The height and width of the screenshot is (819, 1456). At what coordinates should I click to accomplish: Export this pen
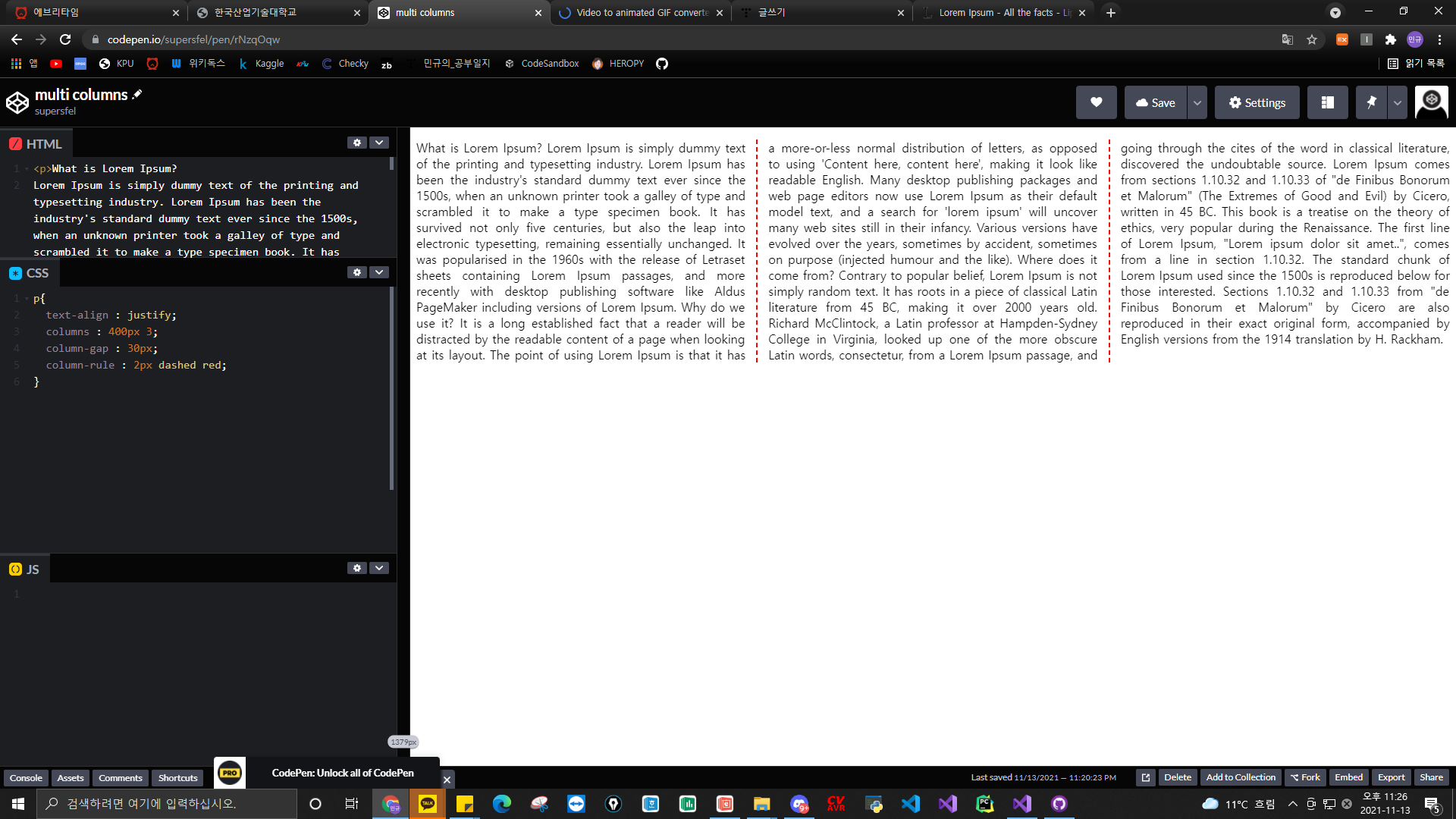click(x=1392, y=777)
